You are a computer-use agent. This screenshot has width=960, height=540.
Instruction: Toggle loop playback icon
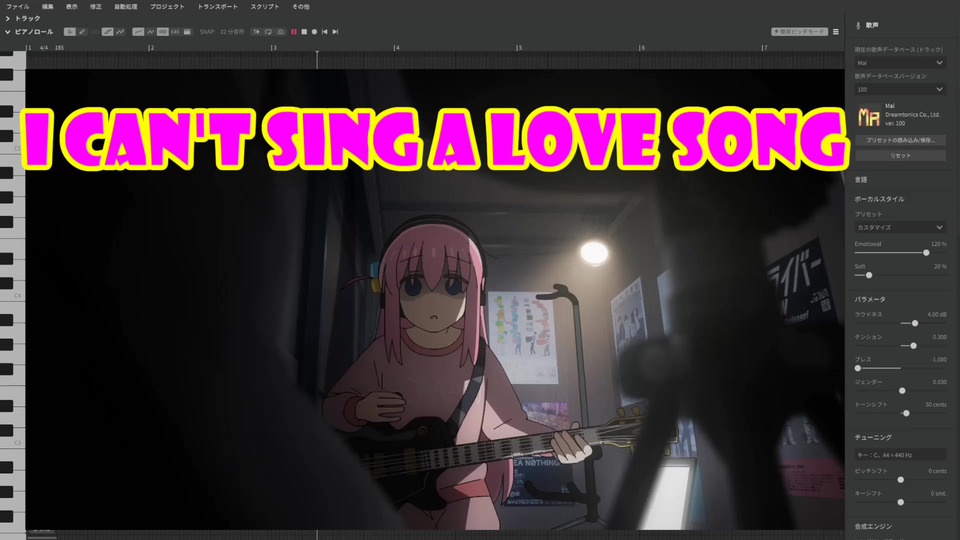tap(268, 32)
